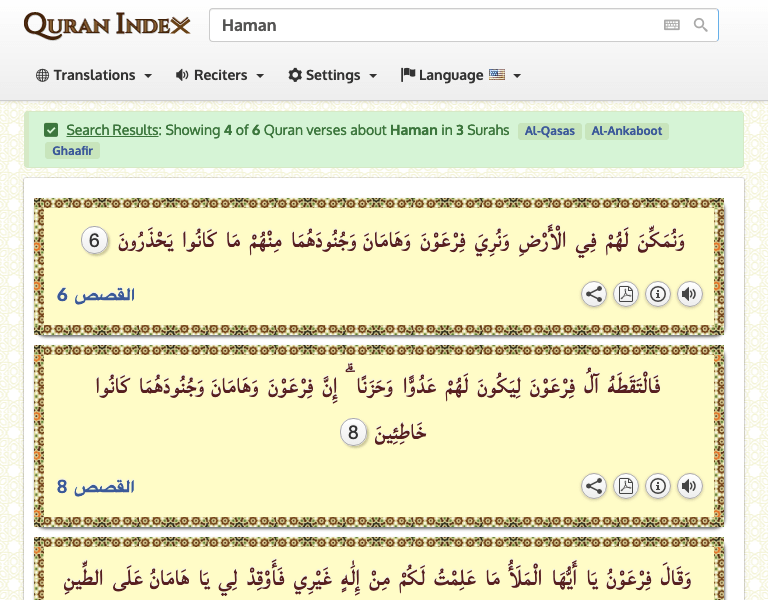This screenshot has width=768, height=600.
Task: Open PDF icon for Al-Qasas verse 6
Action: tap(626, 294)
